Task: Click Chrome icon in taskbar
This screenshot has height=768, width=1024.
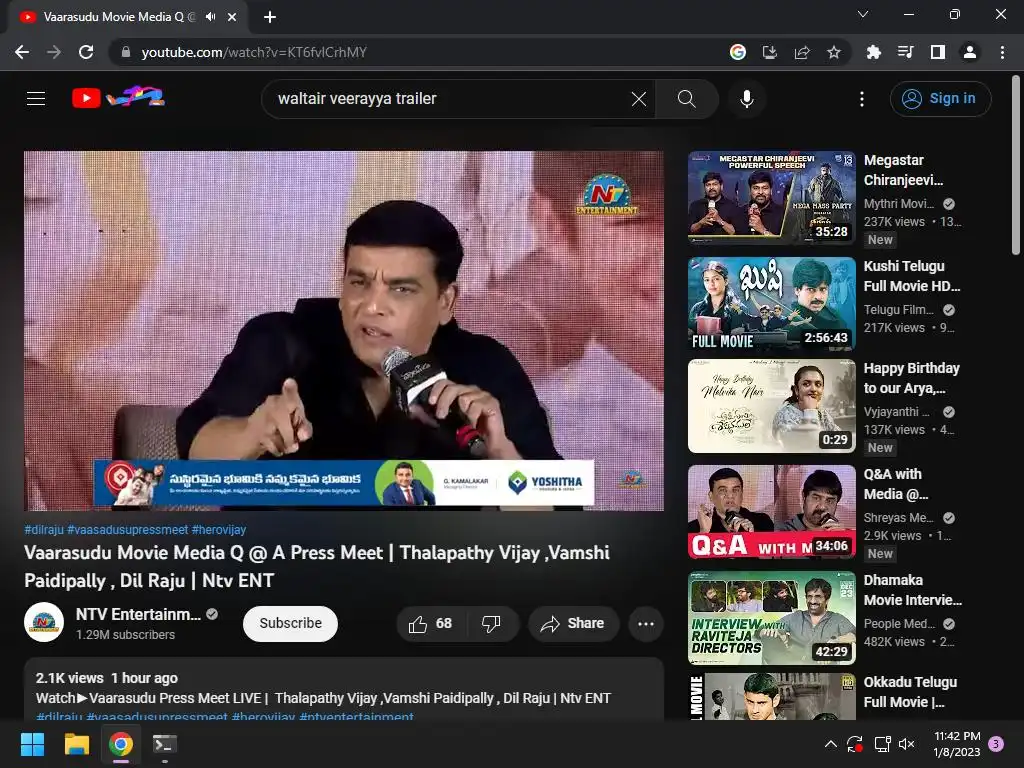Action: 121,744
